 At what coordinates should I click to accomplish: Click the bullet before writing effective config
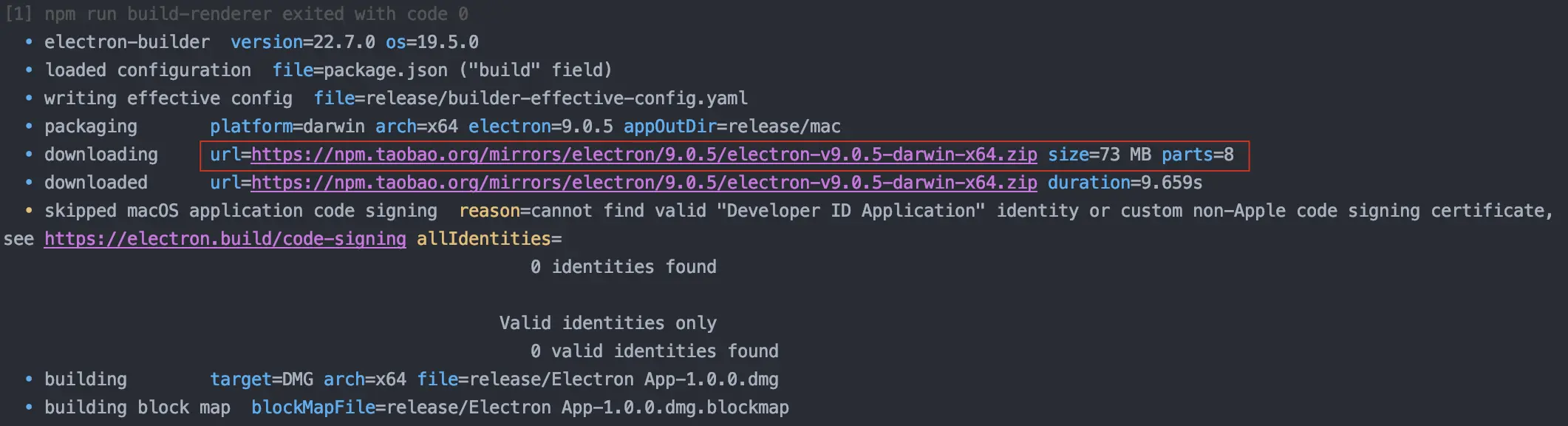[29, 98]
